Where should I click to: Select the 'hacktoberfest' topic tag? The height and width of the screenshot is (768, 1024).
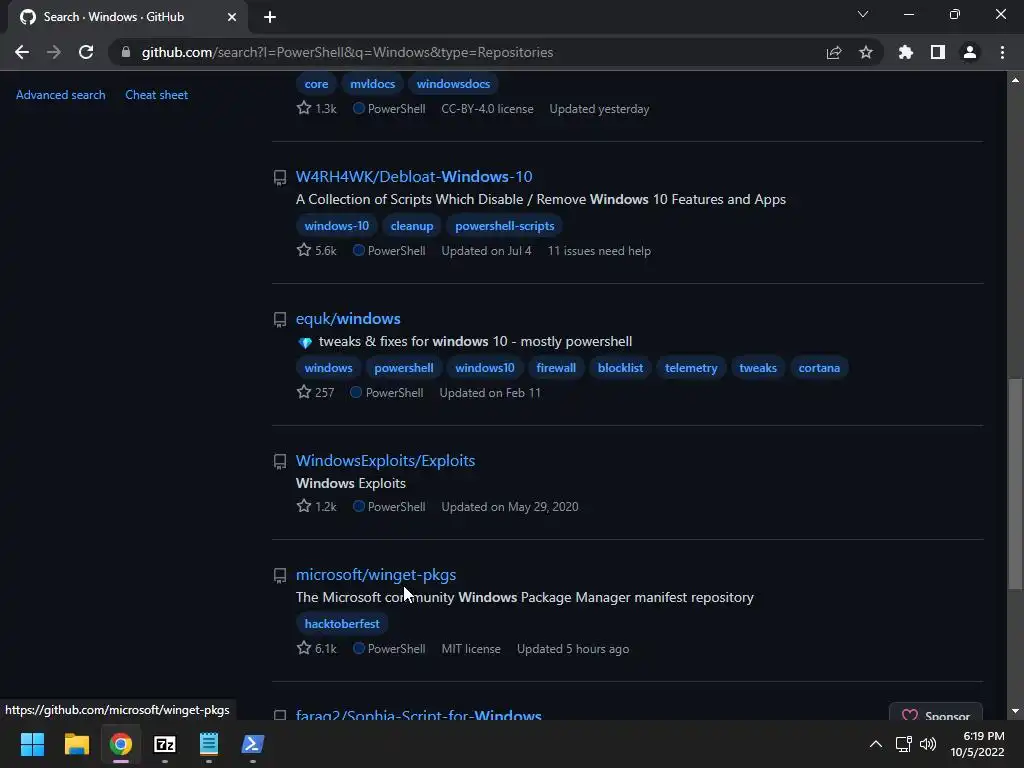(x=342, y=624)
